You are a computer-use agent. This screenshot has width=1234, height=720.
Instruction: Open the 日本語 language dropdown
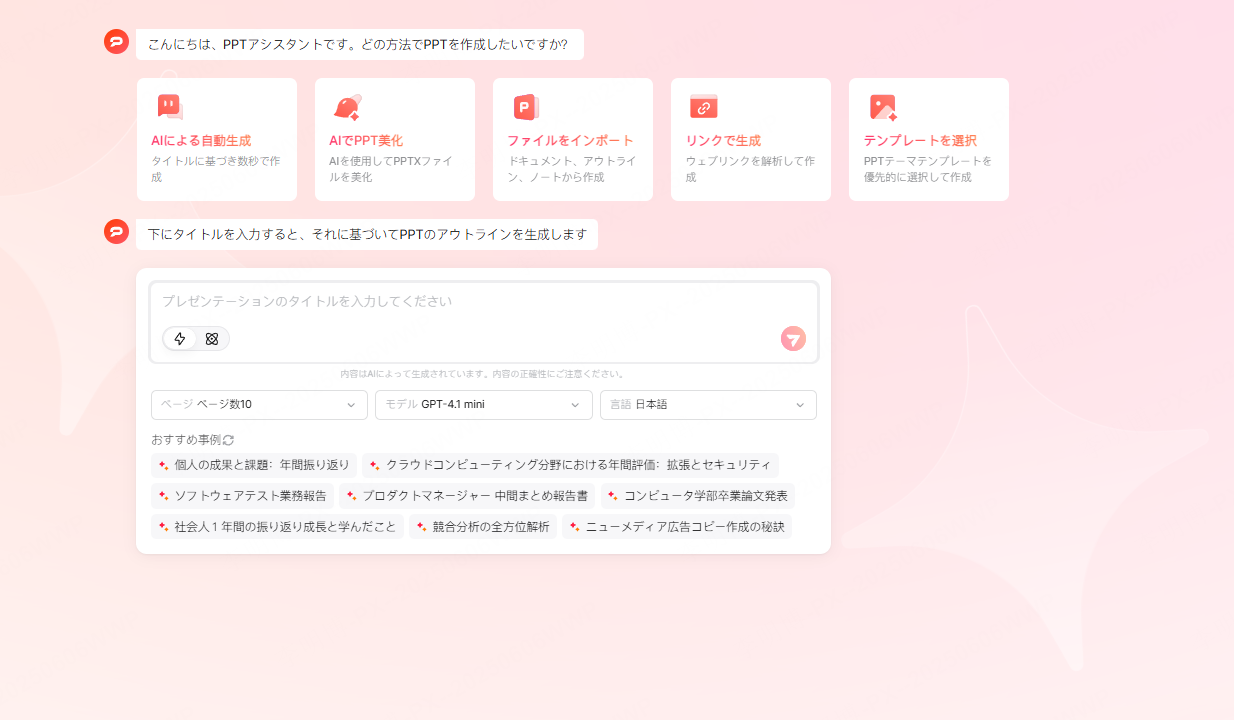pos(708,405)
